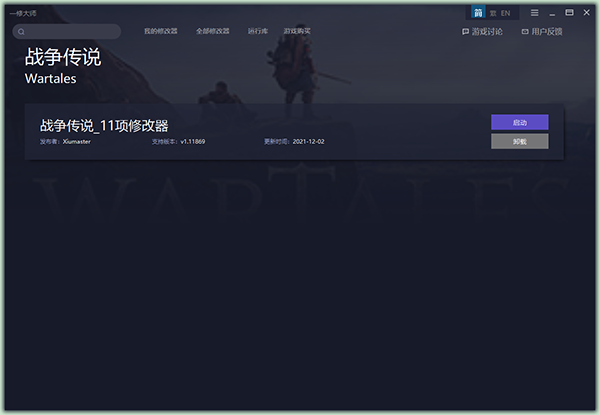Click the 战争传说 game heading
The image size is (600, 415).
click(x=63, y=57)
